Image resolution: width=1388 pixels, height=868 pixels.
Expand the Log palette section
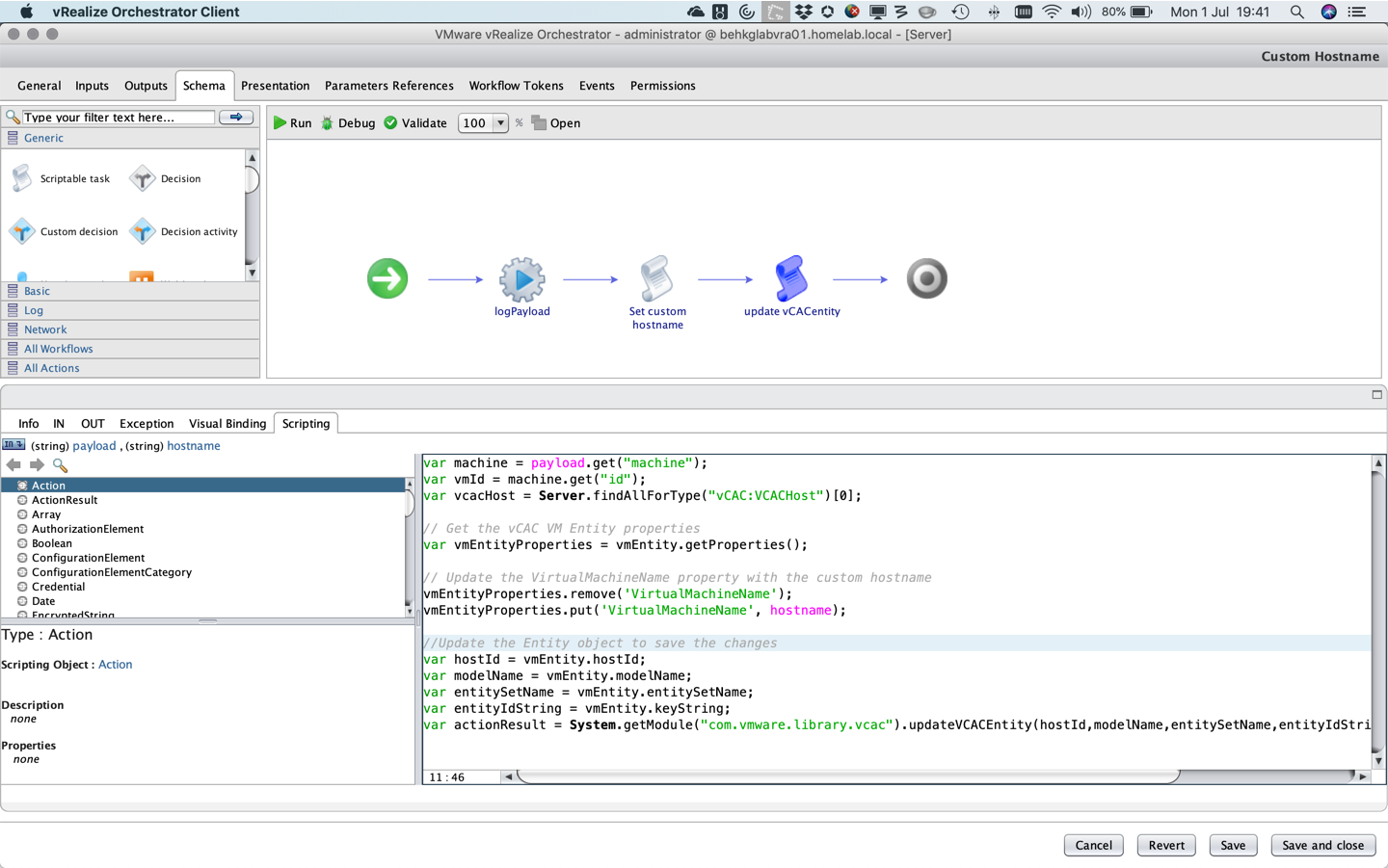click(x=130, y=310)
